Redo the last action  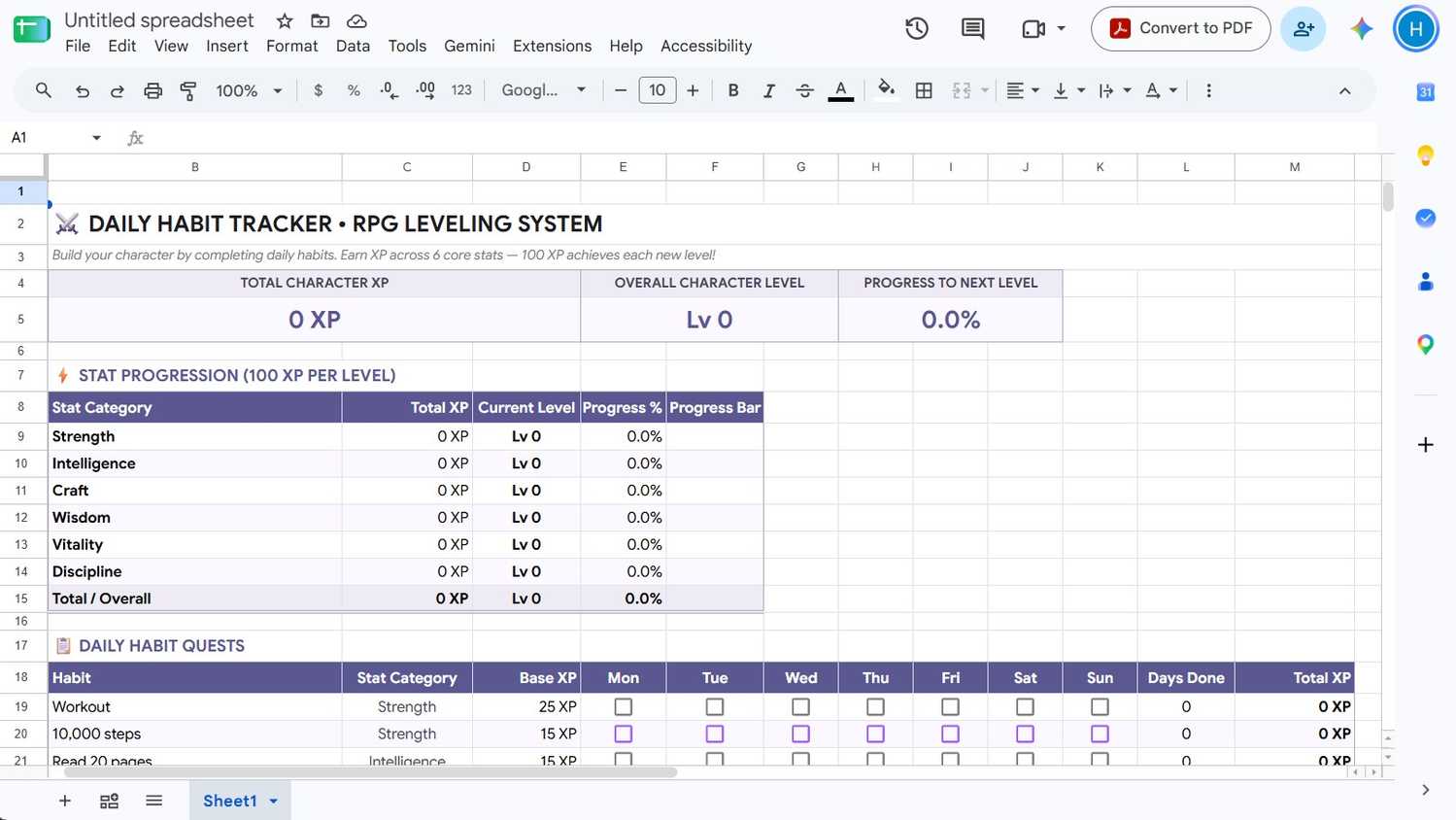(x=117, y=90)
